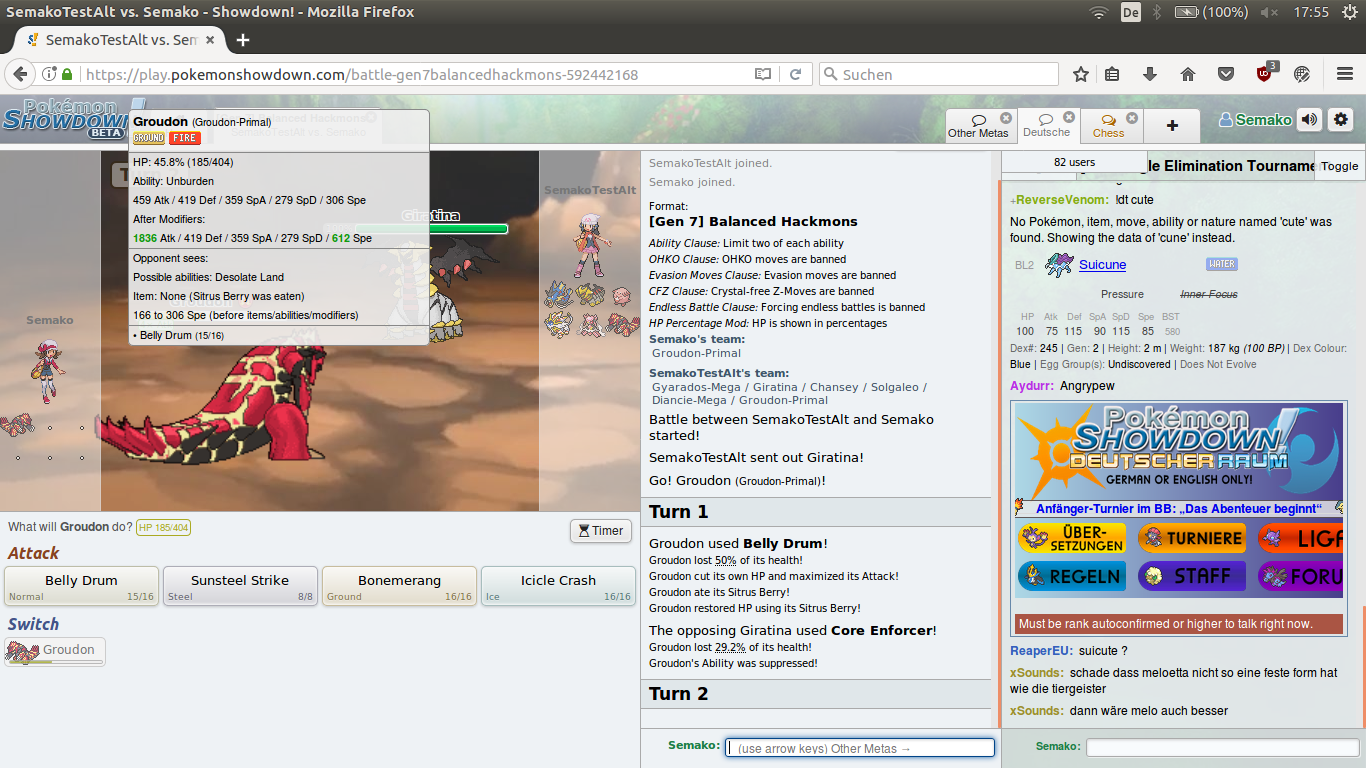Viewport: 1366px width, 768px height.
Task: Select Groudon in the Switch section
Action: tap(55, 652)
